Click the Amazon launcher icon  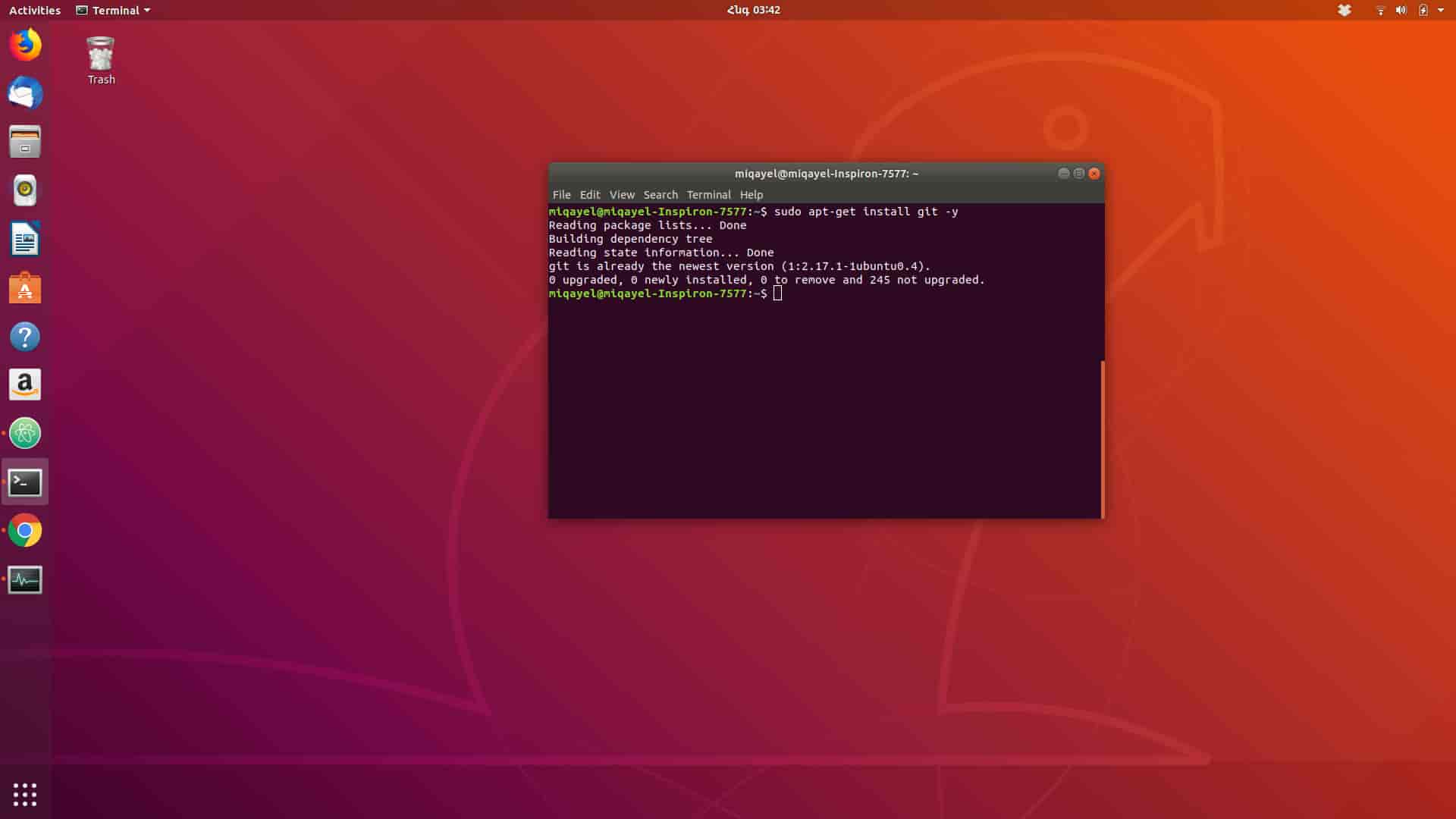tap(25, 385)
